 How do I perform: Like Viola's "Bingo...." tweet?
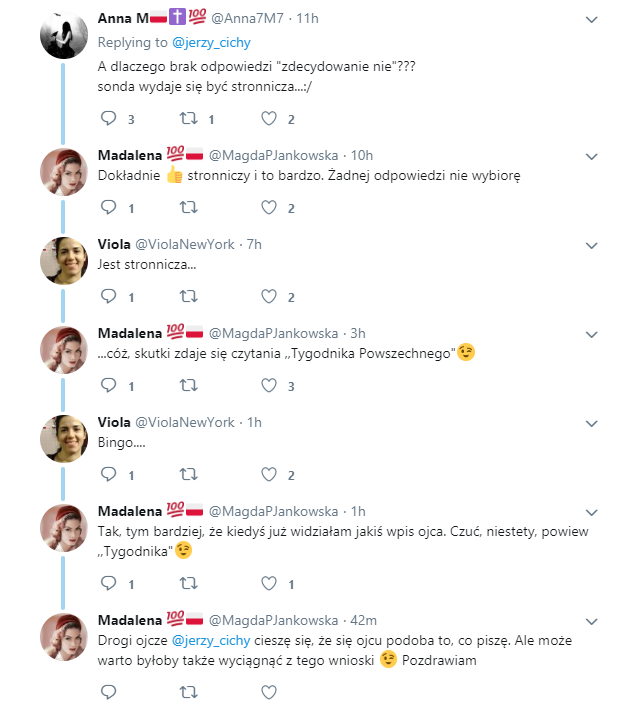coord(267,474)
